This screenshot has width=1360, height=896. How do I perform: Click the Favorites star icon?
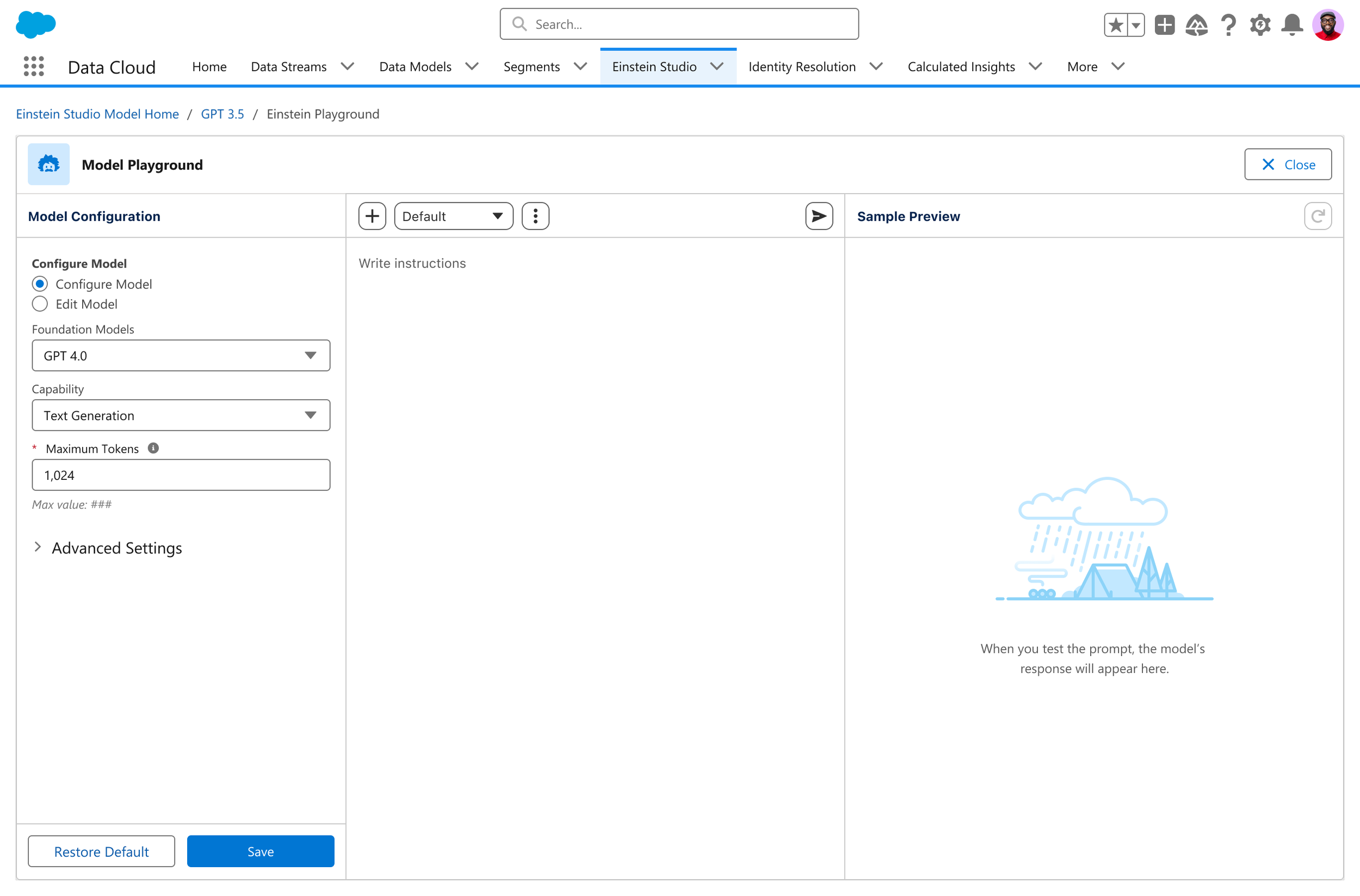[x=1116, y=24]
